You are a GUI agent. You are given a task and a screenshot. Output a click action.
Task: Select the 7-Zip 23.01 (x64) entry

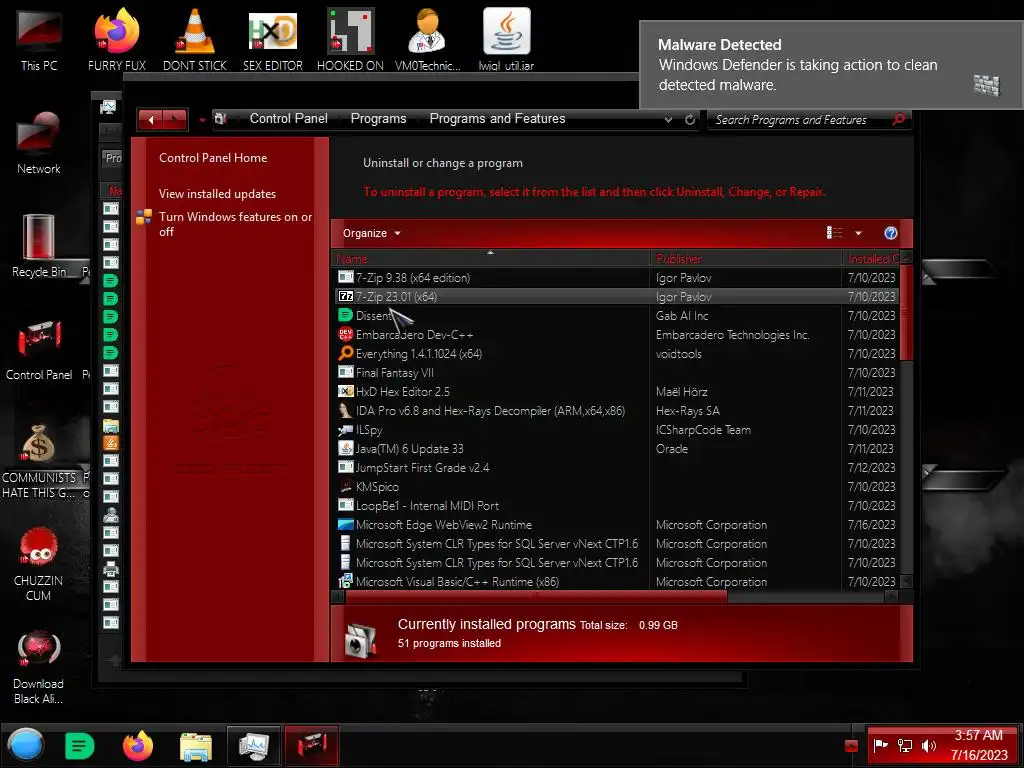point(615,296)
